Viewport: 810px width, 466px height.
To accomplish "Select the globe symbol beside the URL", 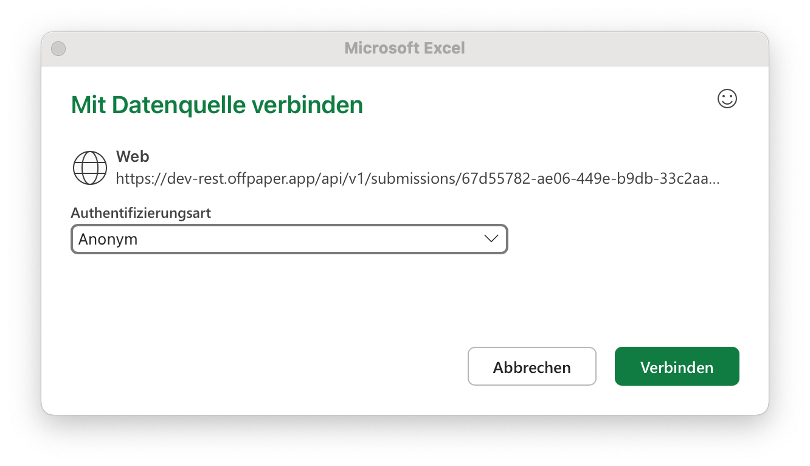I will click(x=90, y=168).
